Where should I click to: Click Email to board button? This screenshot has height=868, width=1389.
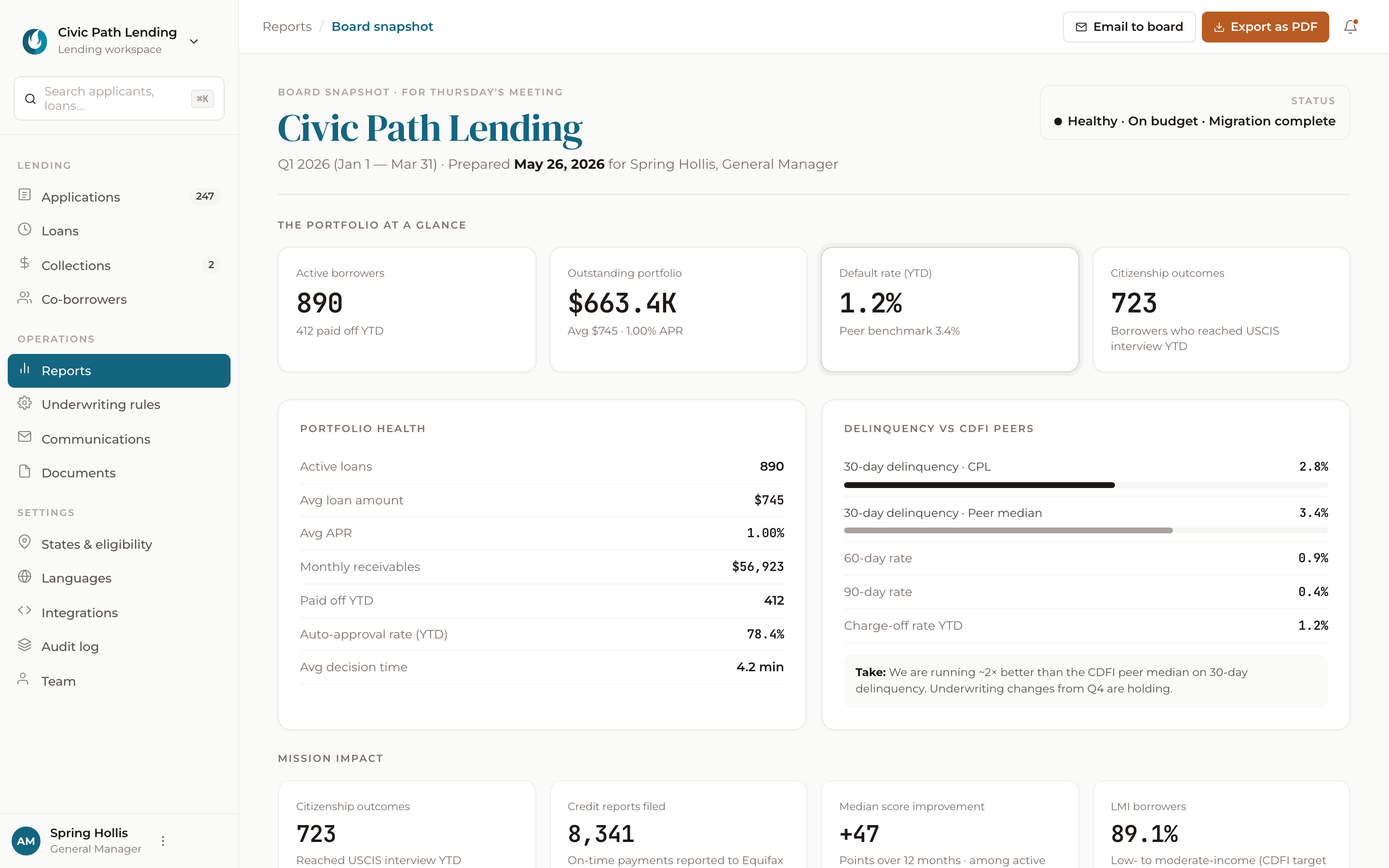click(1129, 27)
